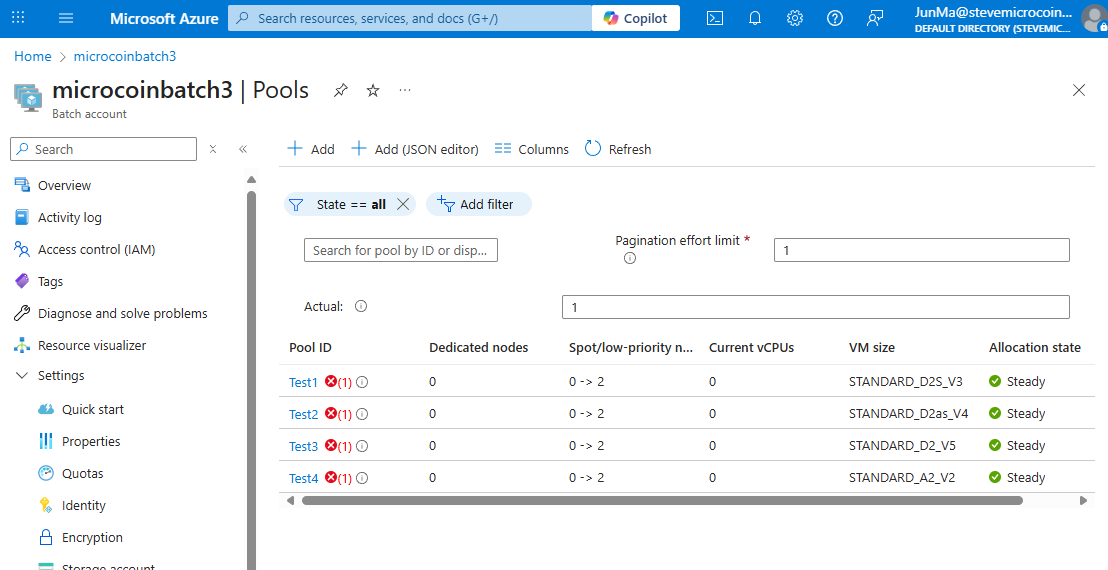Image resolution: width=1108 pixels, height=570 pixels.
Task: Open pool Test4
Action: tap(303, 478)
